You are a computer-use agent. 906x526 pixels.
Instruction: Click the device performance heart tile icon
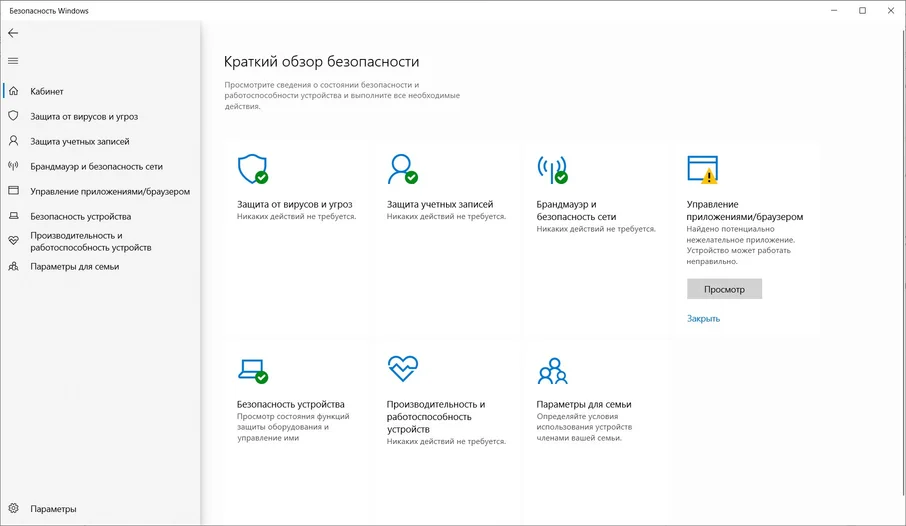402,369
